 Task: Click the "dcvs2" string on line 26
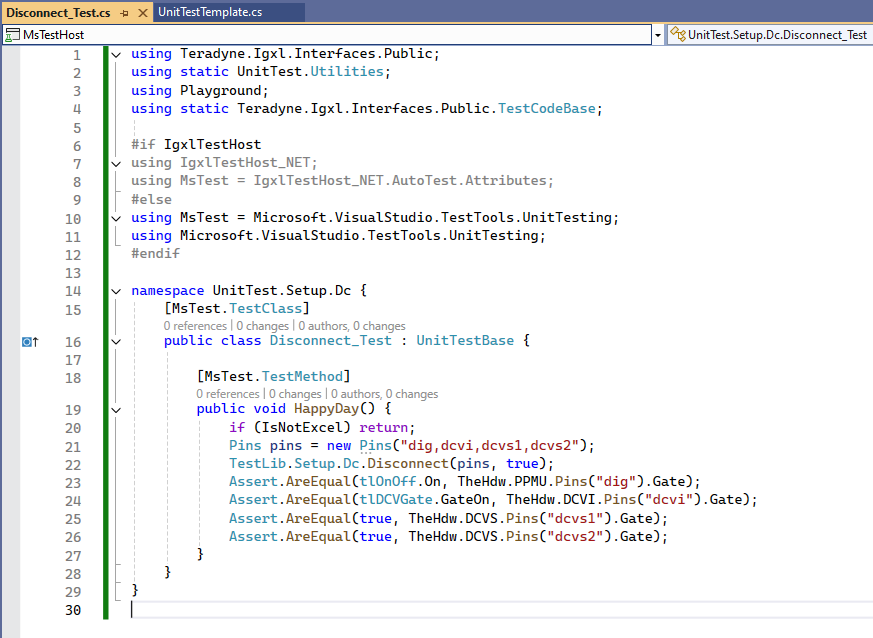(x=575, y=537)
